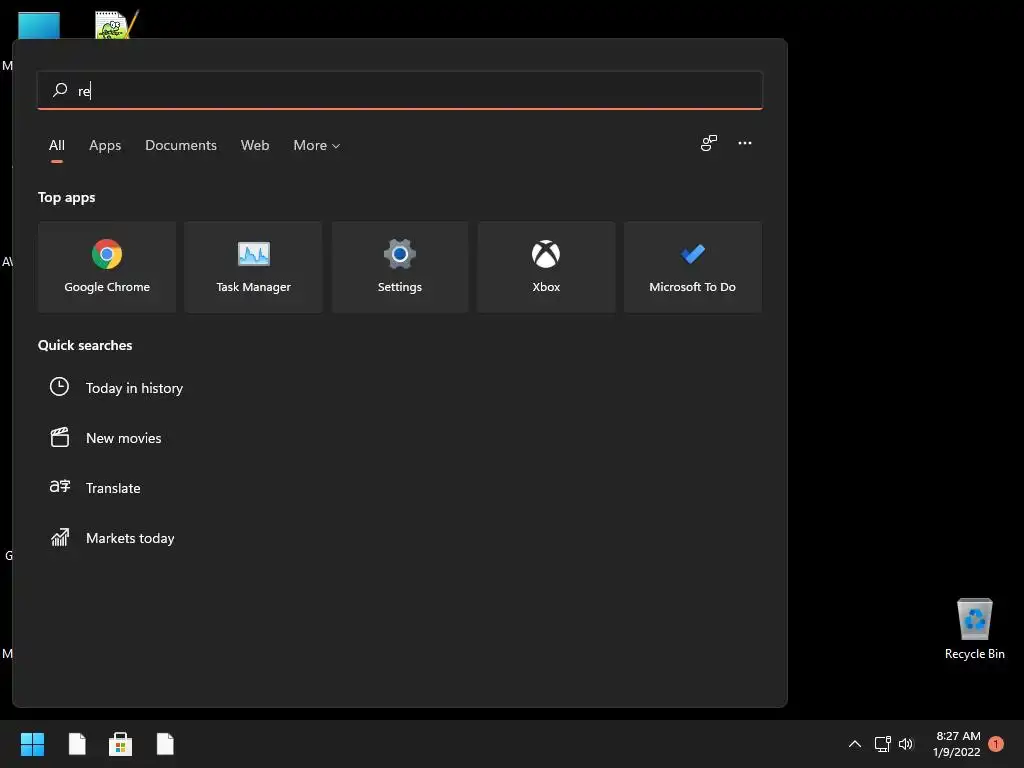
Task: Switch to the Apps search tab
Action: [105, 146]
